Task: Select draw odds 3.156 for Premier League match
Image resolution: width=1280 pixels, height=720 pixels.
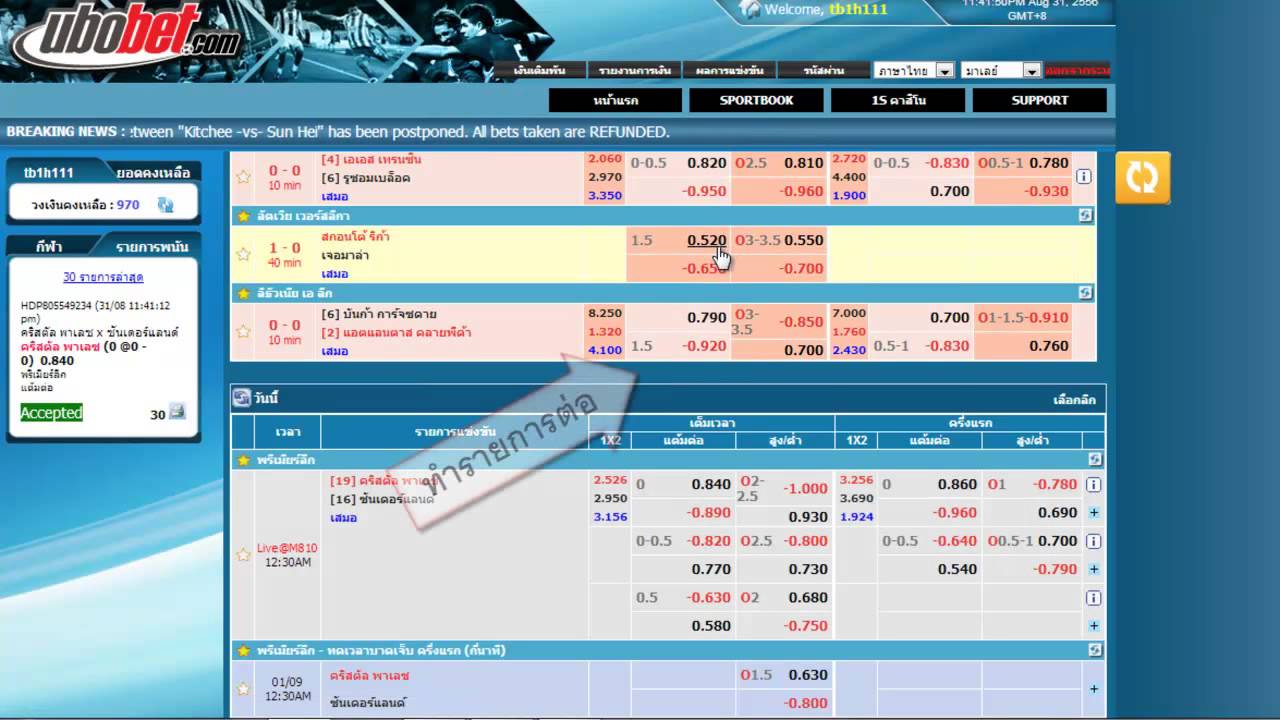Action: click(x=610, y=517)
